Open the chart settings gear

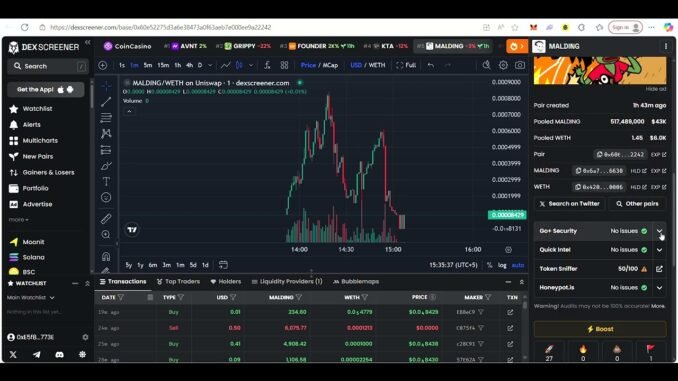[503, 65]
